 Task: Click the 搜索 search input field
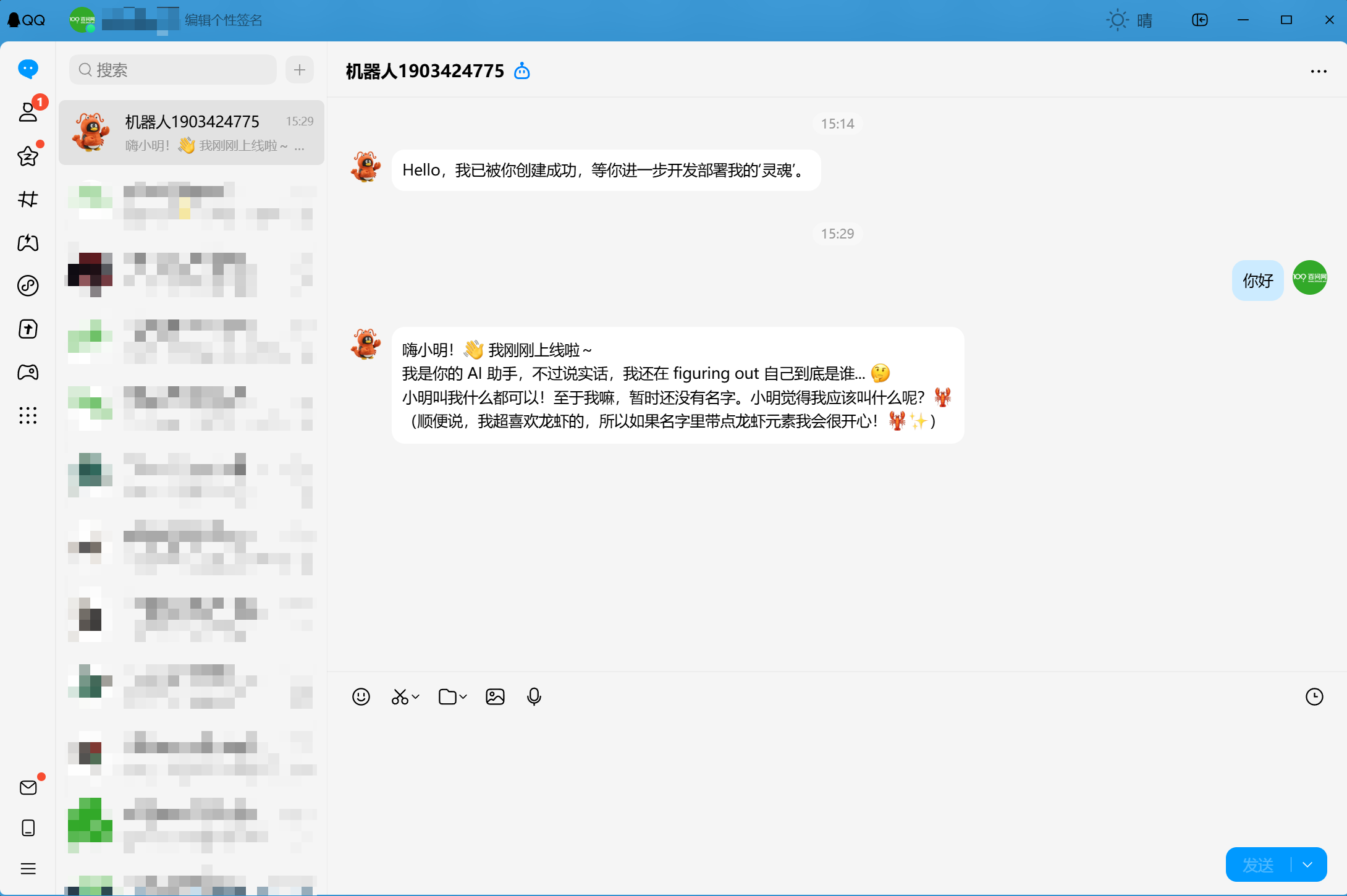pyautogui.click(x=173, y=70)
